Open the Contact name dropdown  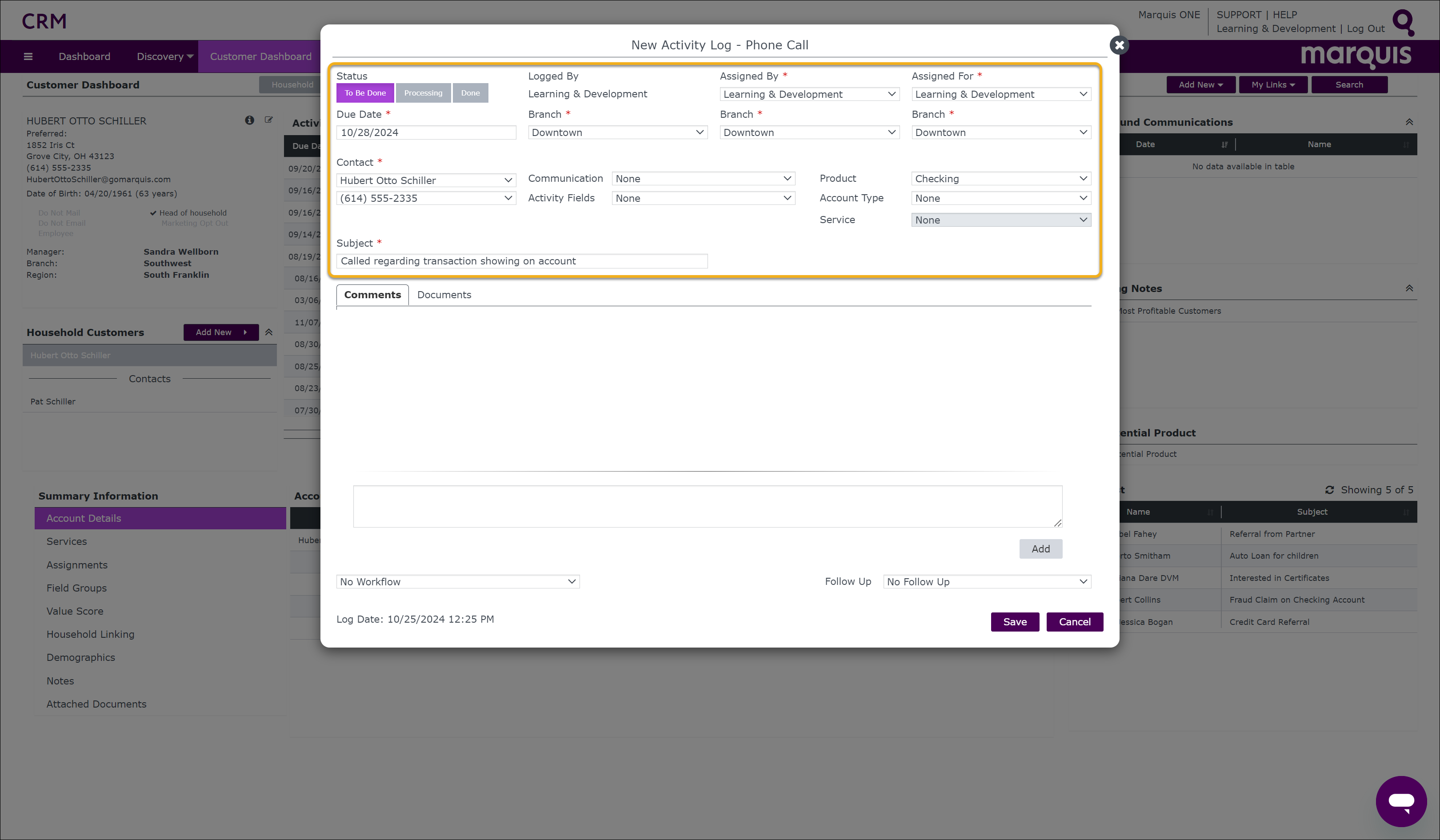click(x=426, y=180)
